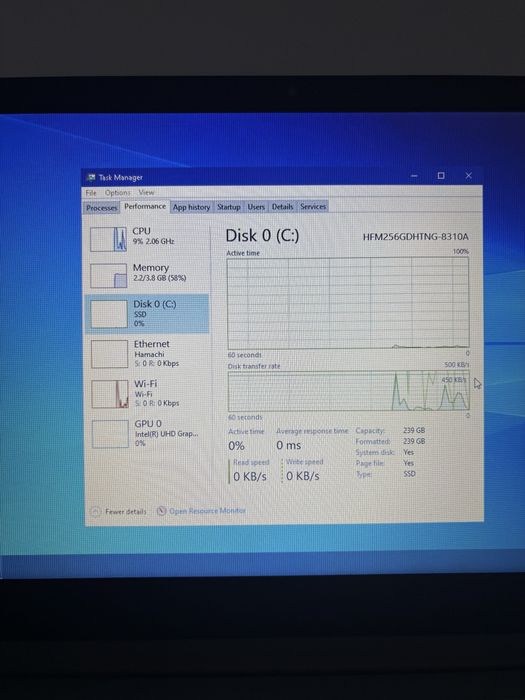This screenshot has height=700, width=525.
Task: Click the 0 ms average response value
Action: (x=288, y=445)
